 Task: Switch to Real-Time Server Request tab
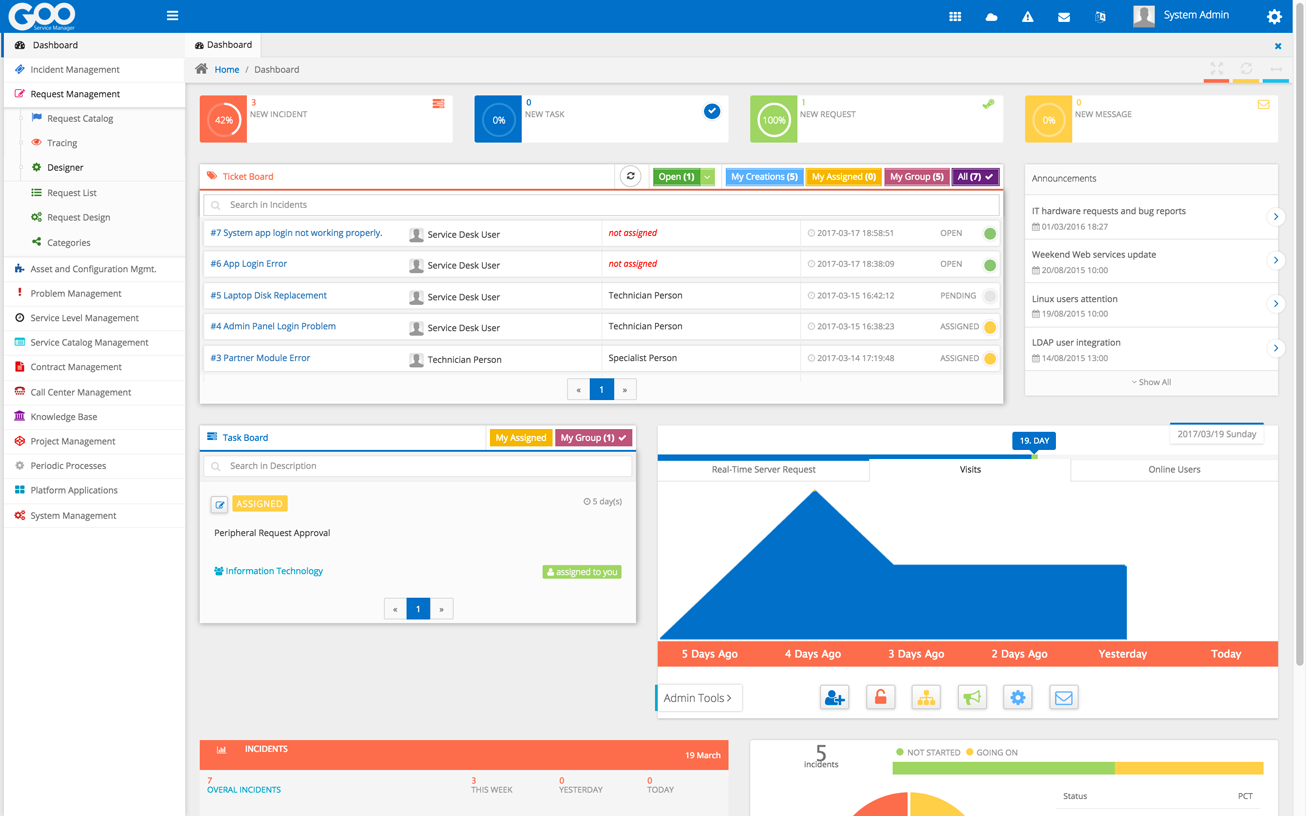pyautogui.click(x=764, y=469)
